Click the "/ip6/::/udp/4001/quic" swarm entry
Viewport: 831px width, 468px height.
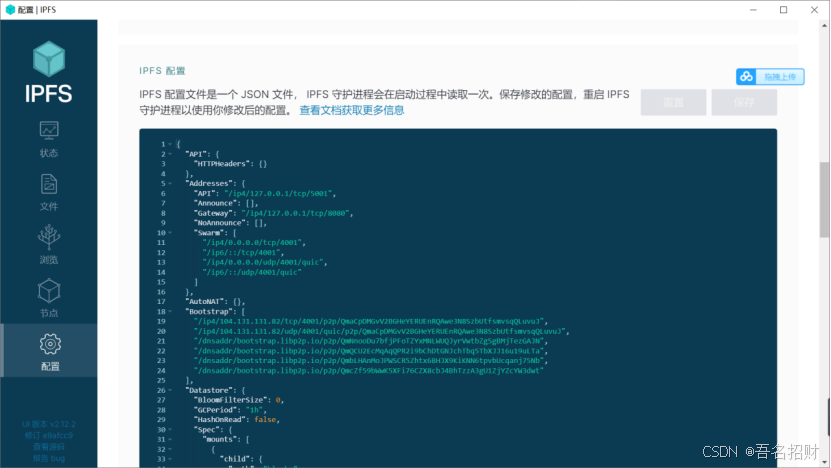(x=252, y=272)
